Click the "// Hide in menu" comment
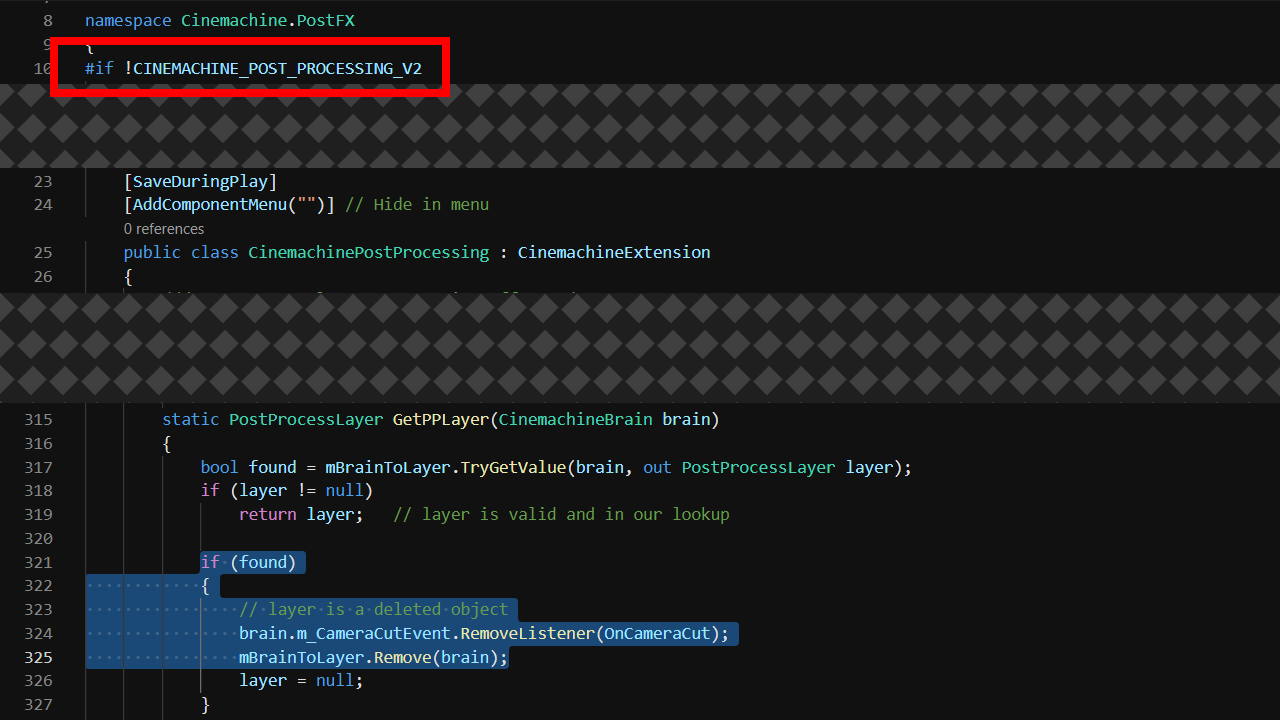Screen dimensions: 1280x720 [x=417, y=204]
